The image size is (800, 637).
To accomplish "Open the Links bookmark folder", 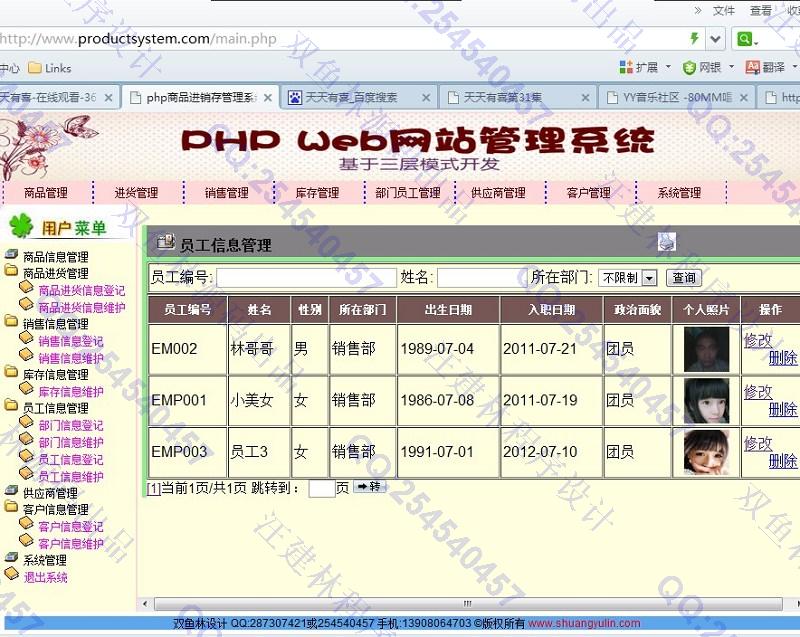I will point(49,68).
